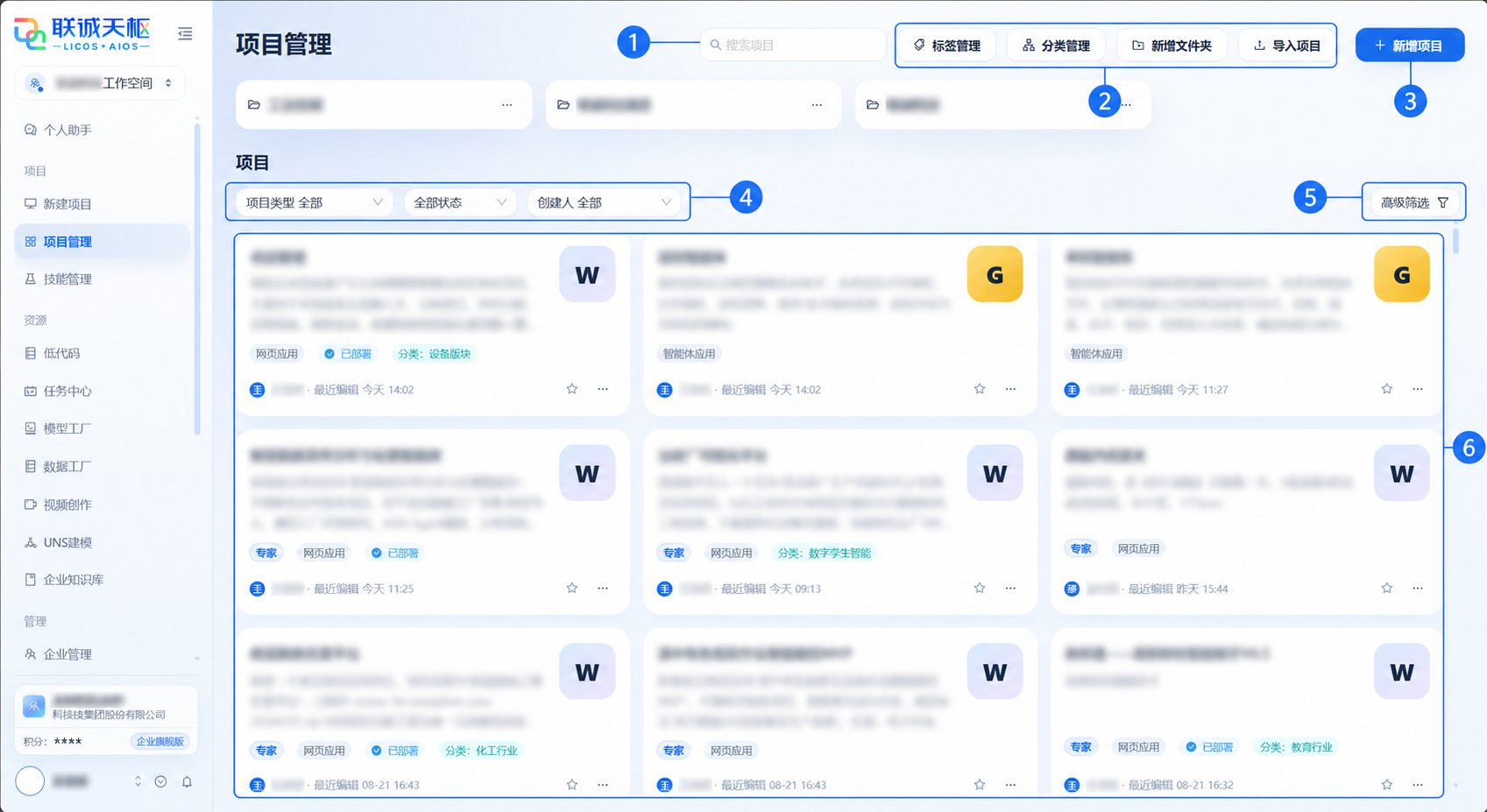Click the G thumbnail on project edited 今天 11:27

pos(1402,274)
